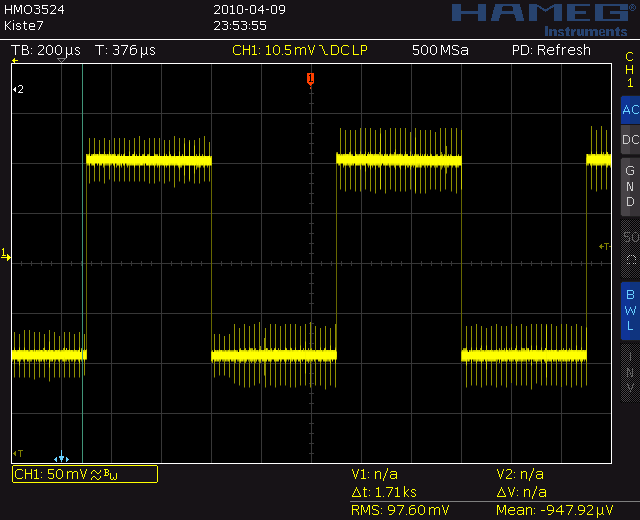Toggle the INV invert softkey

click(630, 373)
